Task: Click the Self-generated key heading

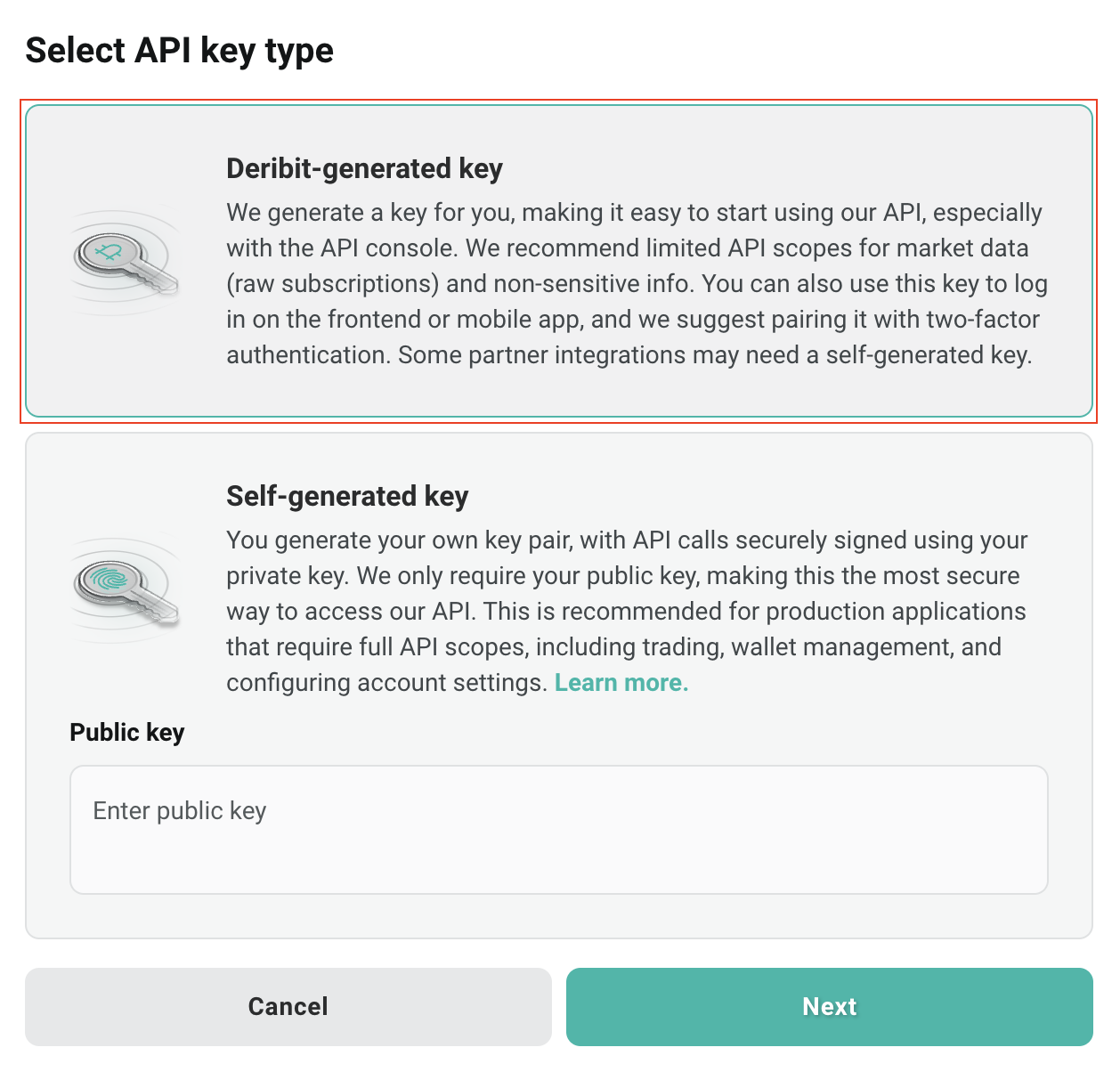Action: (347, 496)
